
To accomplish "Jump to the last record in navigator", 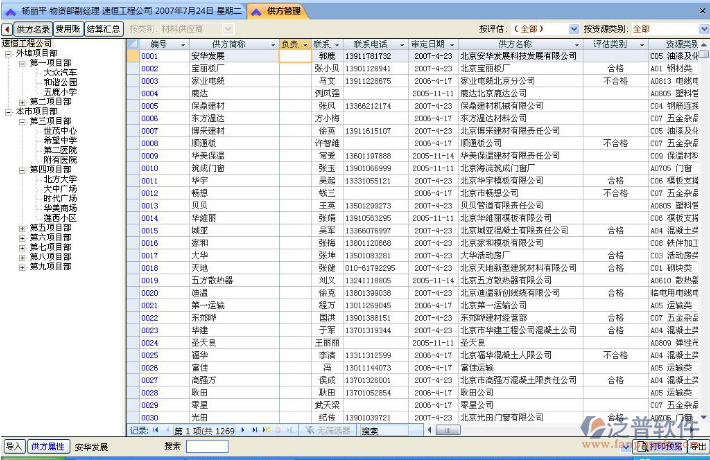I will tap(254, 430).
